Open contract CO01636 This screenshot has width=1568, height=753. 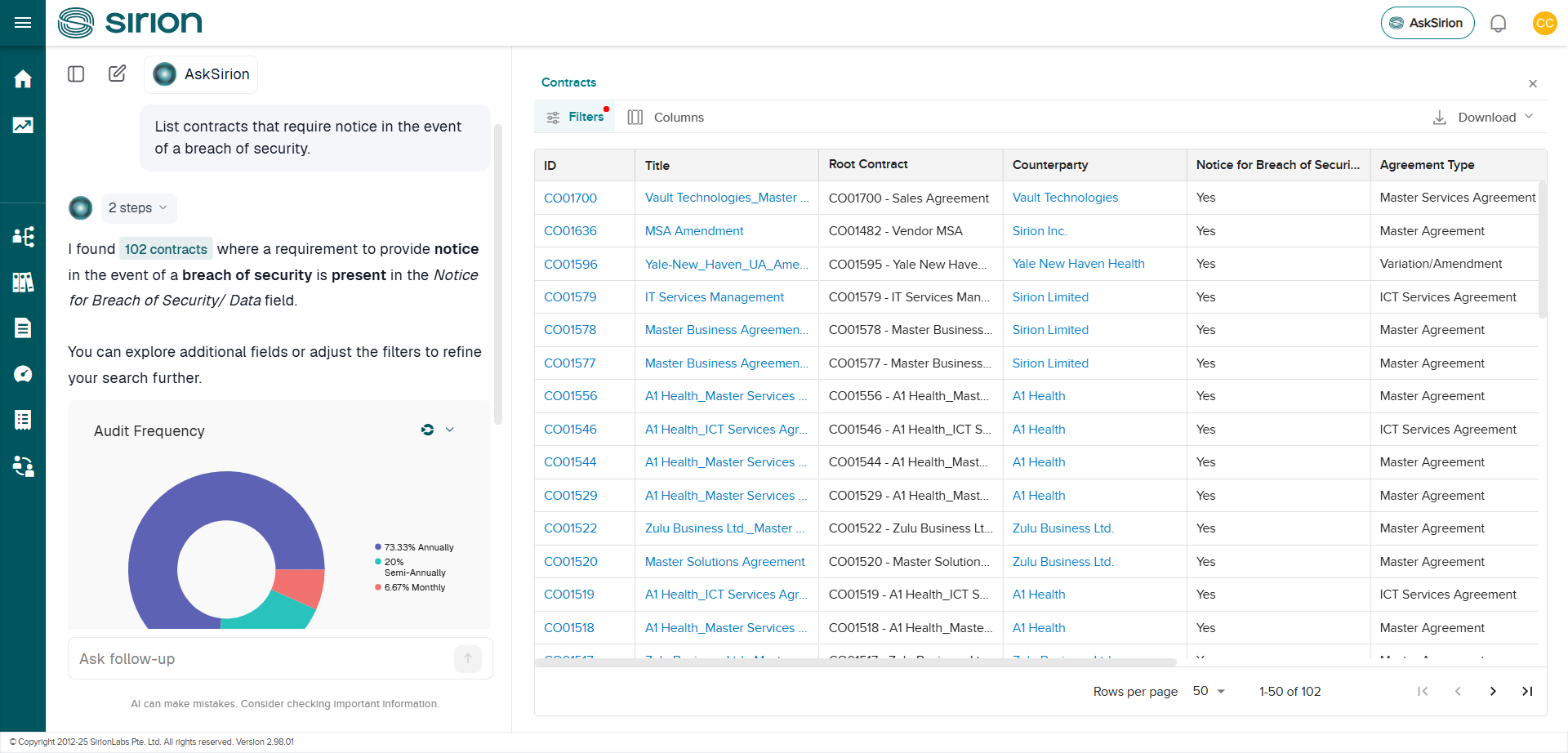[x=570, y=231]
